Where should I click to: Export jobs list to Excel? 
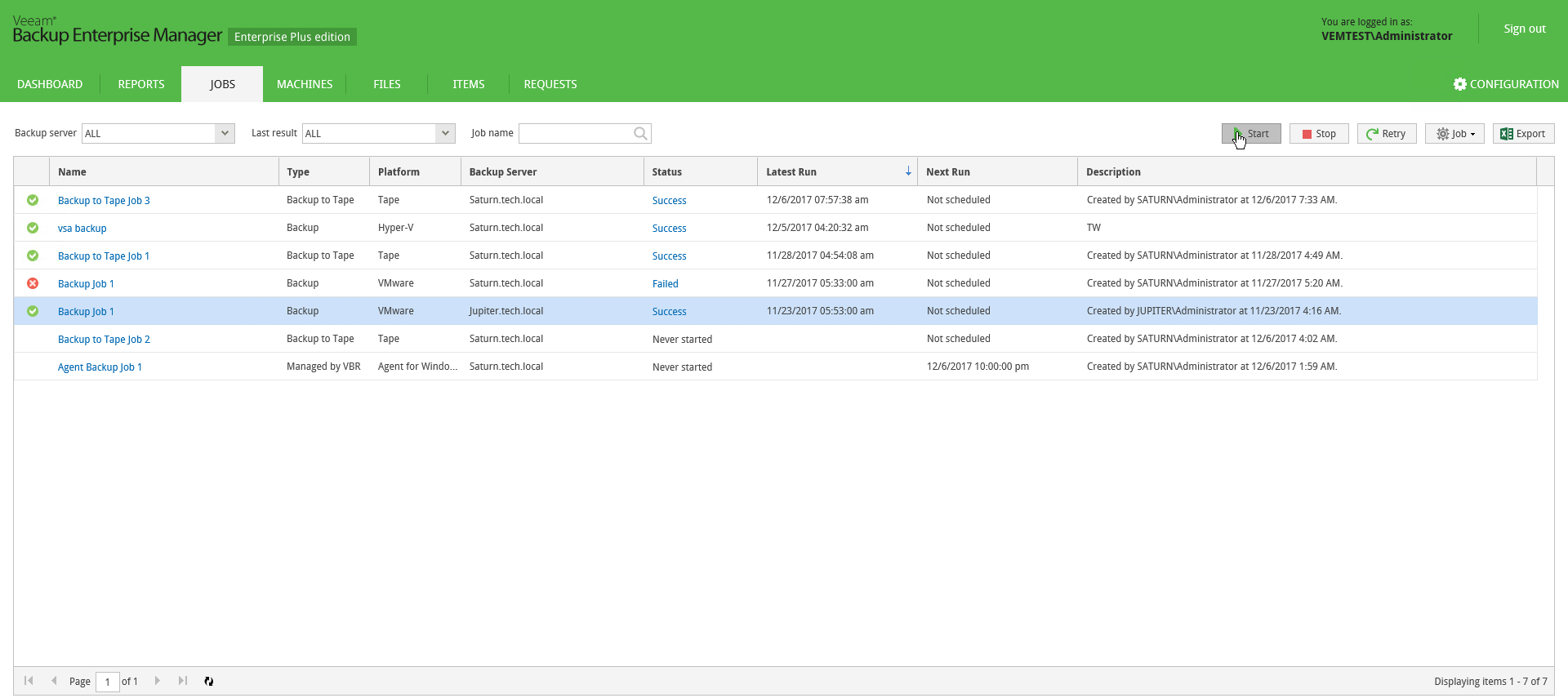tap(1523, 134)
